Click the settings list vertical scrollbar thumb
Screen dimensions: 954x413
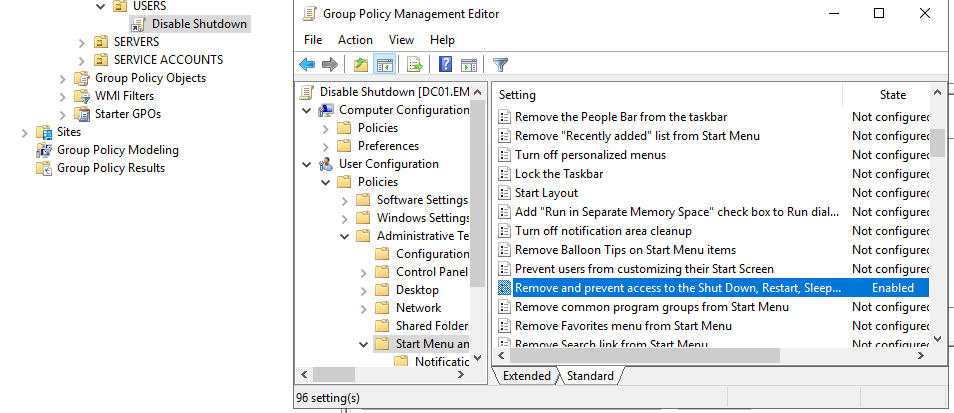point(937,143)
